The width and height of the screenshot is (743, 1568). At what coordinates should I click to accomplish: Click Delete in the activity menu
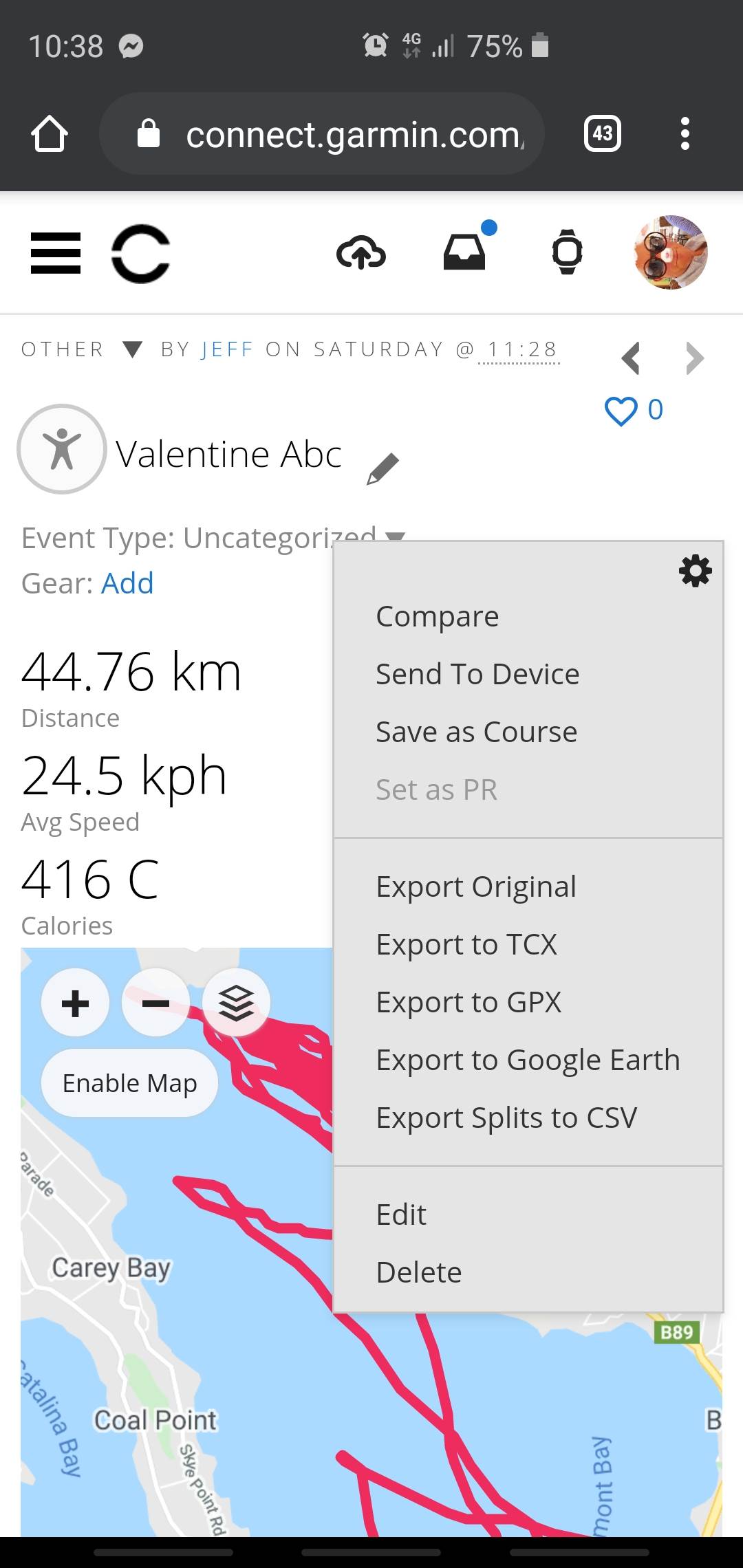coord(419,1272)
